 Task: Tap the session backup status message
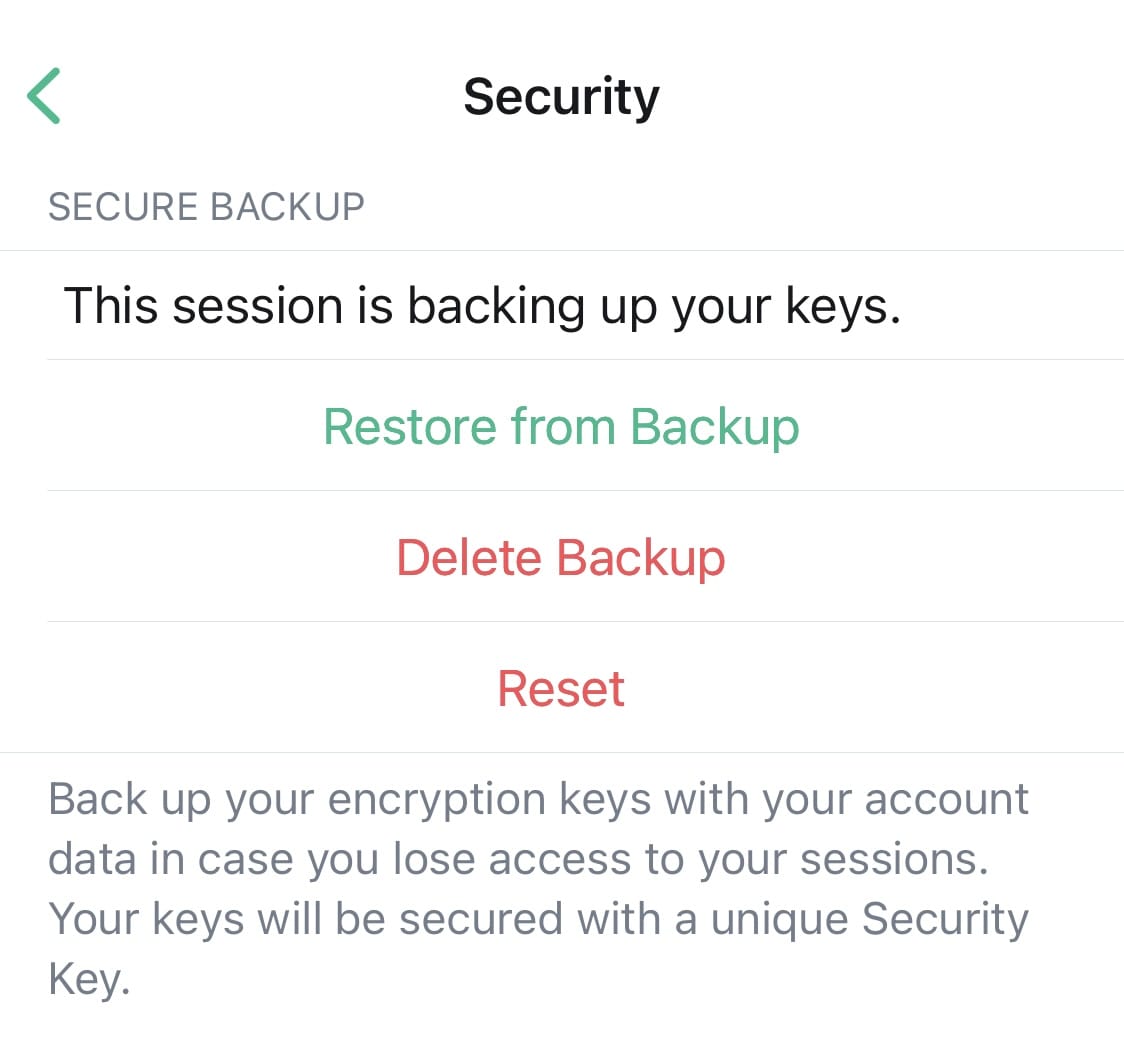[482, 305]
